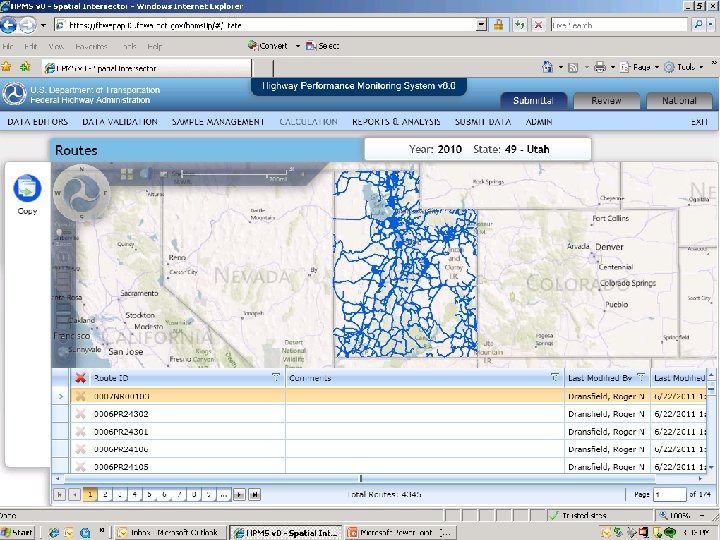This screenshot has height=540, width=720.
Task: Delete route row 0006PR24301
Action: (80, 432)
